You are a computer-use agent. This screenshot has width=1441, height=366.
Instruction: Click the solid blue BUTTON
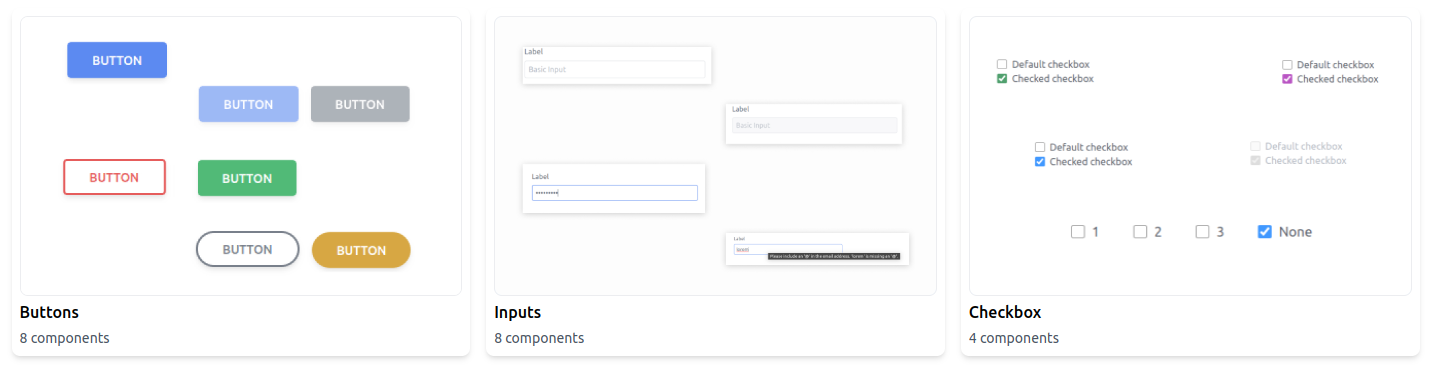117,60
